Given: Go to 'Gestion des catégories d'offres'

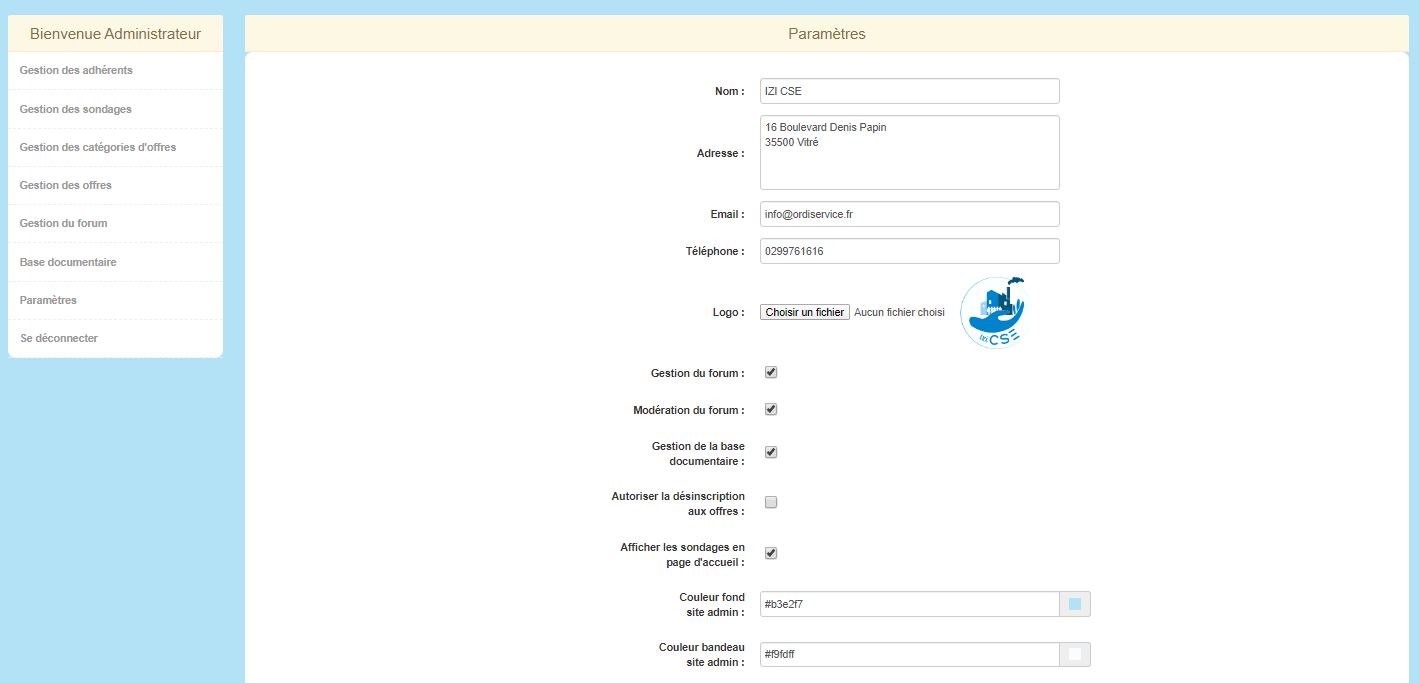Looking at the screenshot, I should (x=98, y=147).
